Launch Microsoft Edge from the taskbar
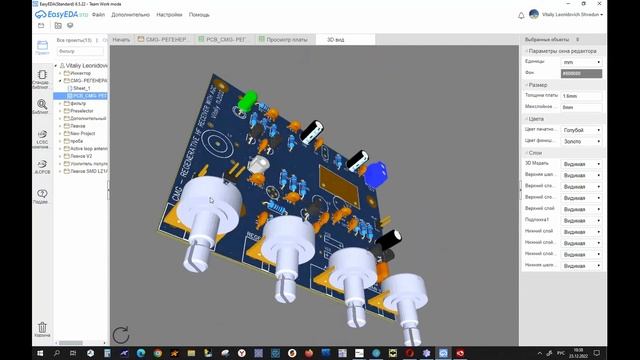This screenshot has height=360, width=640. click(141, 353)
